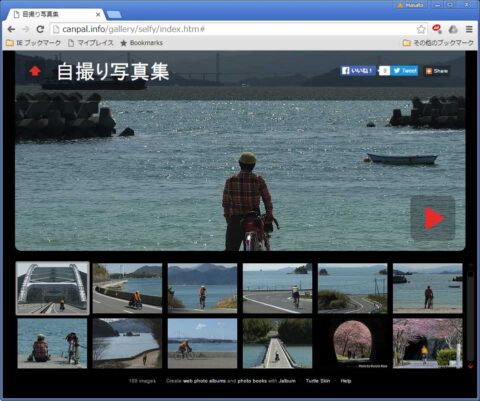
Task: Click the red extension icon in toolbar
Action: pos(437,29)
